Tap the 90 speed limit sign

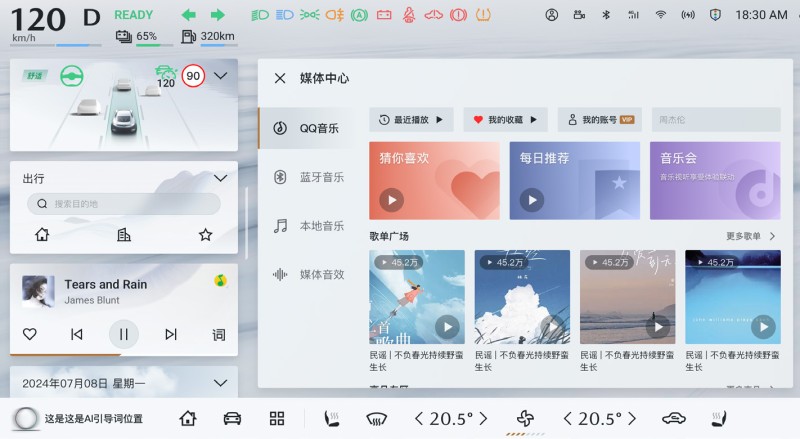pyautogui.click(x=193, y=76)
